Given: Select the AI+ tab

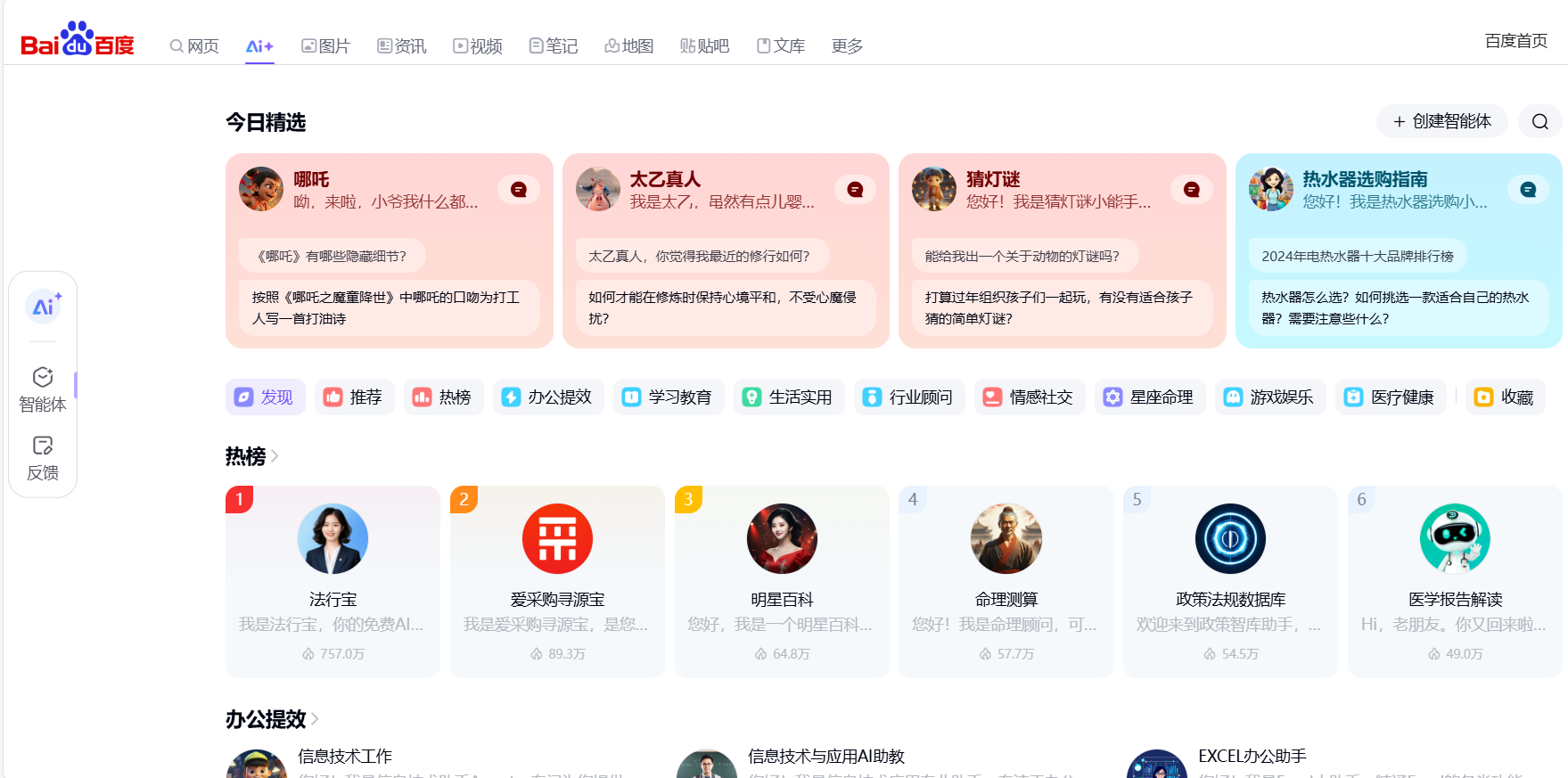Looking at the screenshot, I should tap(259, 46).
